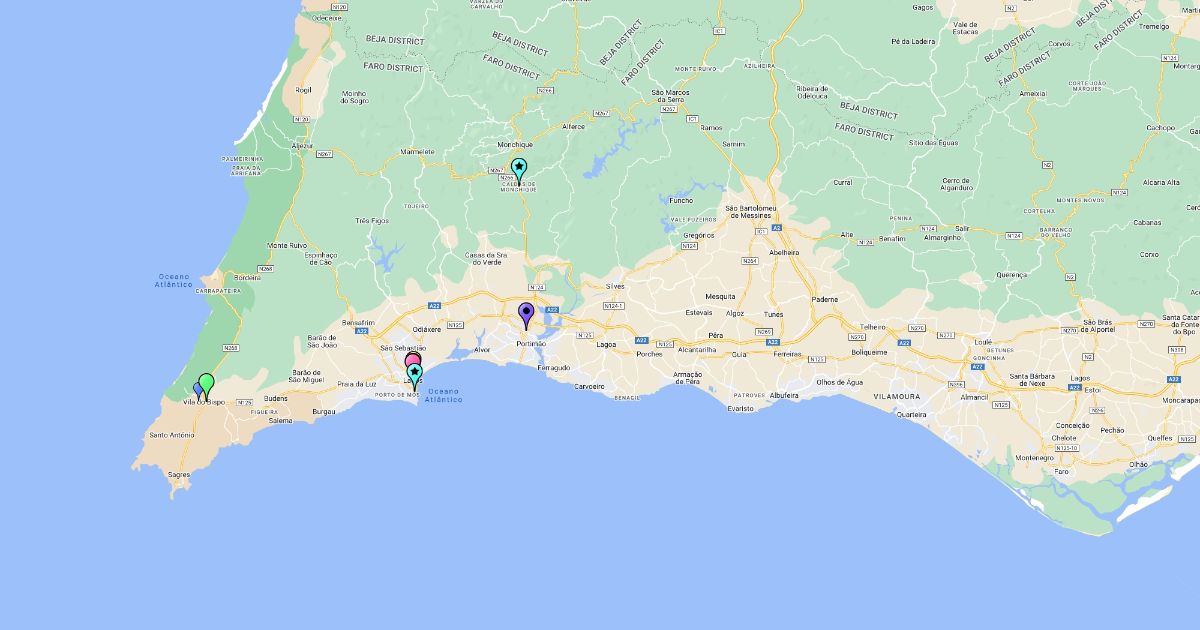Select the Salema place label
1200x630 pixels.
[281, 420]
